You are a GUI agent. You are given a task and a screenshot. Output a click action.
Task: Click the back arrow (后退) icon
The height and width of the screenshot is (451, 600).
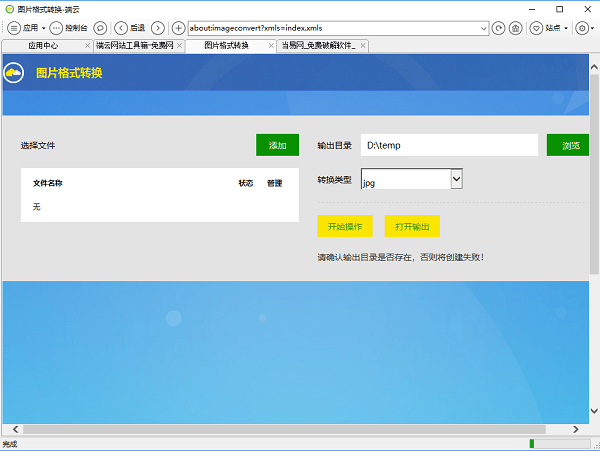[121, 28]
